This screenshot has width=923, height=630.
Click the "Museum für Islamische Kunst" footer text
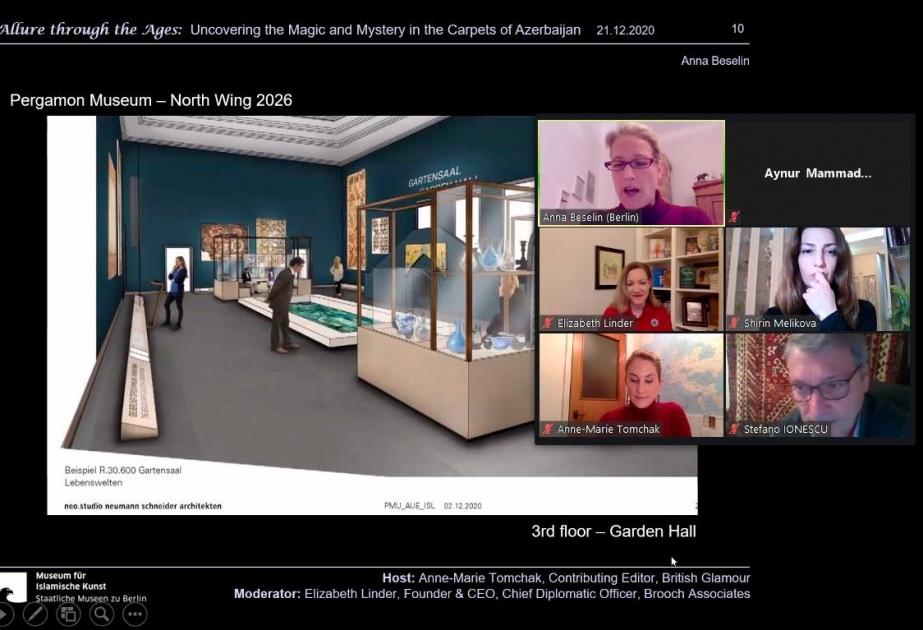point(71,581)
